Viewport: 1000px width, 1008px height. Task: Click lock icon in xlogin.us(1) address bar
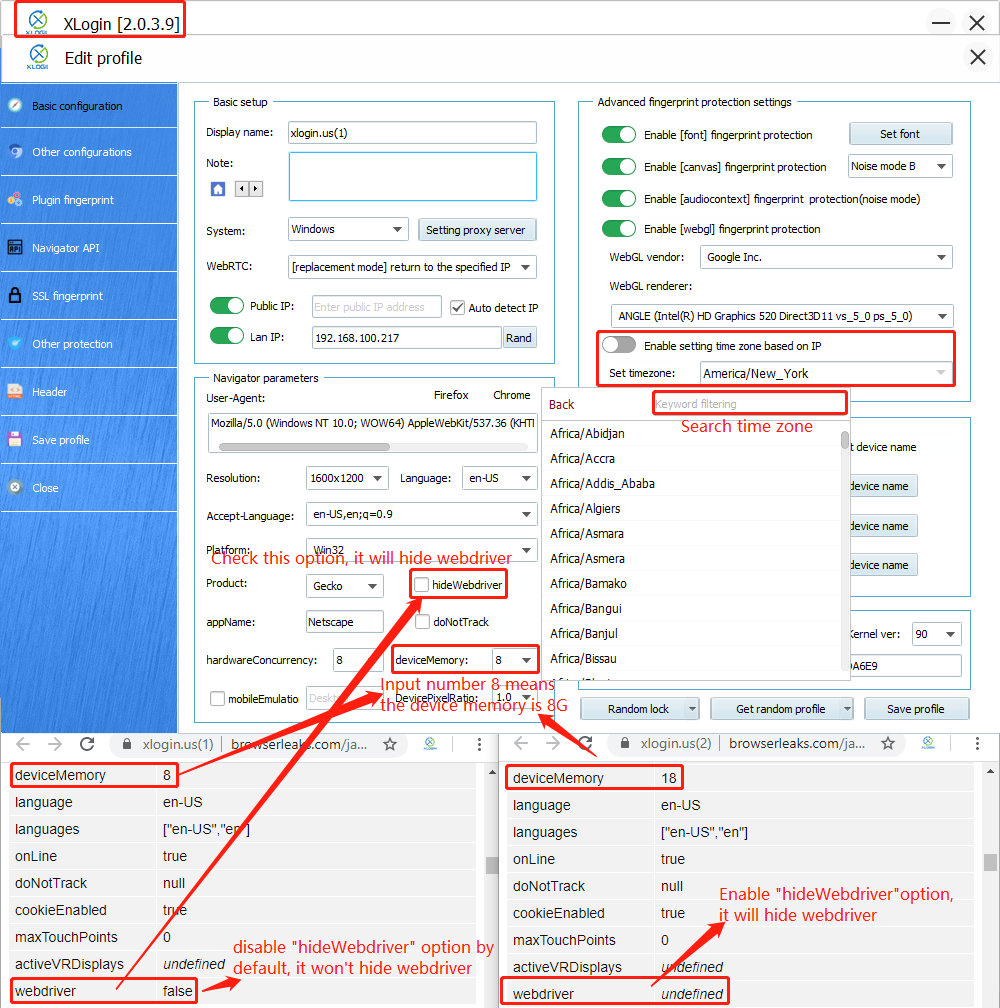127,744
